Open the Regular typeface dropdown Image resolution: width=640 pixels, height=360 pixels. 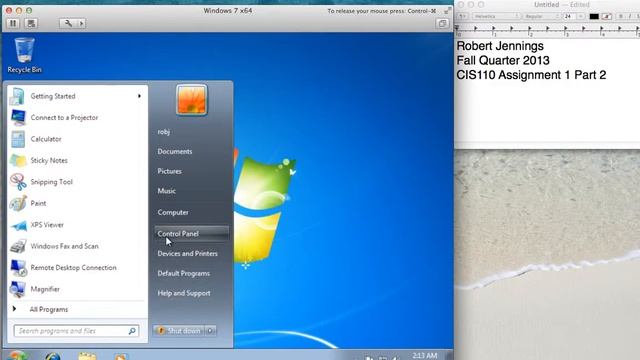click(542, 16)
